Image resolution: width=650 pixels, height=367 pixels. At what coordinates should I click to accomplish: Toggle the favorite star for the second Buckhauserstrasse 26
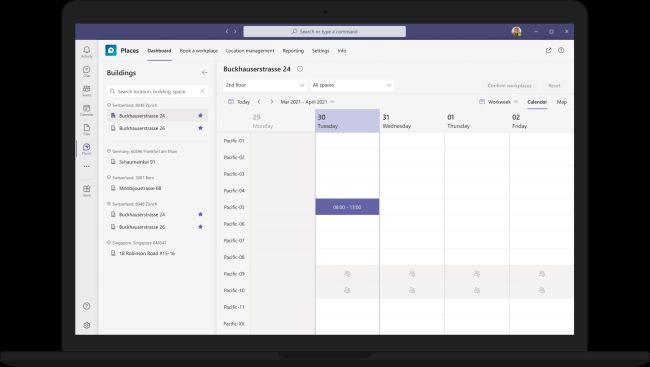pos(201,227)
